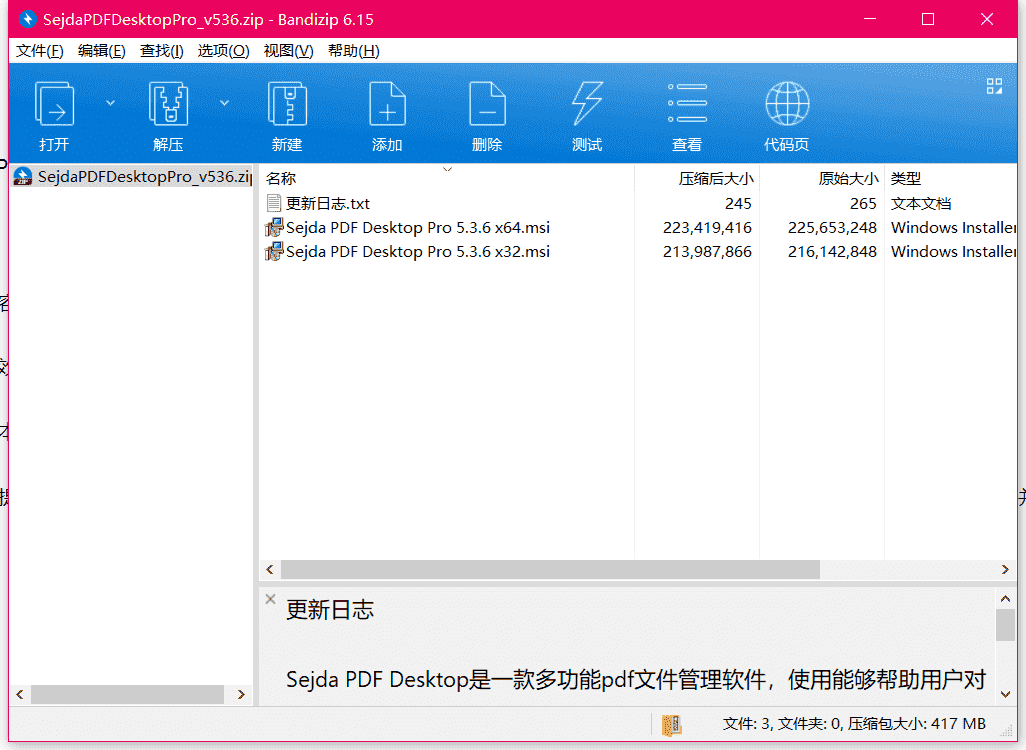The height and width of the screenshot is (750, 1026).
Task: Click the 解压 (Extract) toolbar icon
Action: click(x=168, y=103)
